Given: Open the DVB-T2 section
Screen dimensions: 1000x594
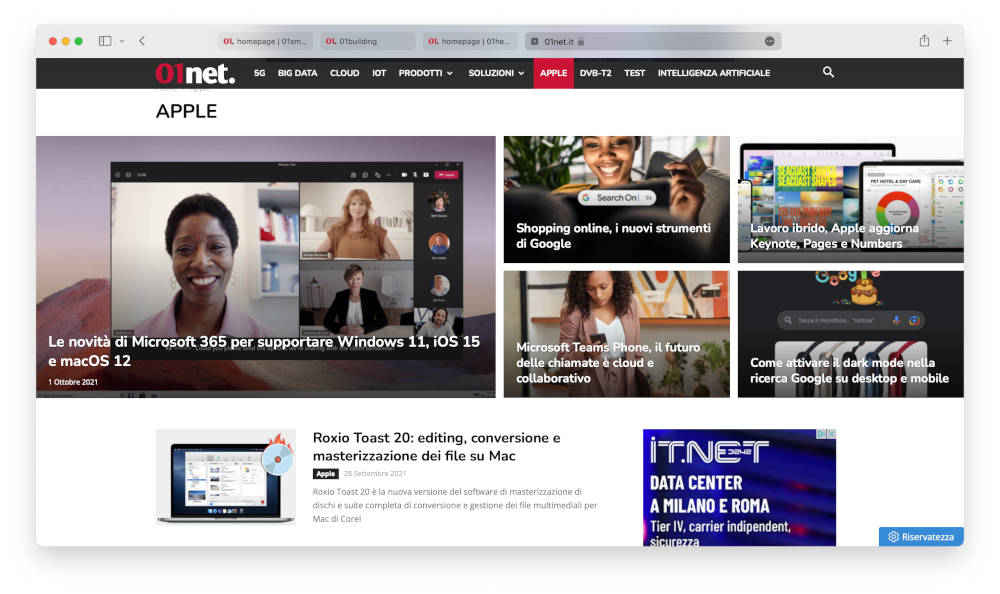Looking at the screenshot, I should point(595,73).
